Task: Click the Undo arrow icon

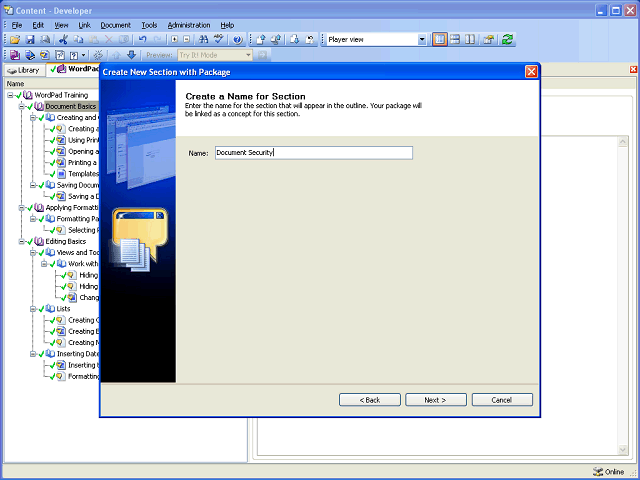Action: tap(142, 40)
